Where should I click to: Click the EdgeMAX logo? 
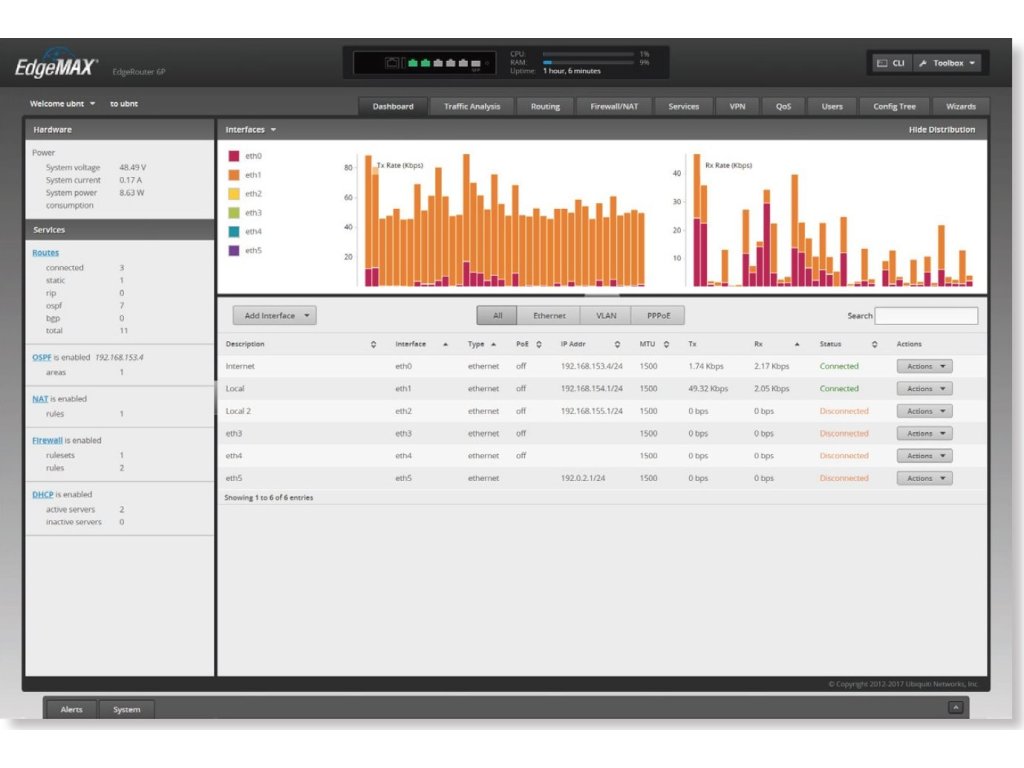(x=56, y=66)
